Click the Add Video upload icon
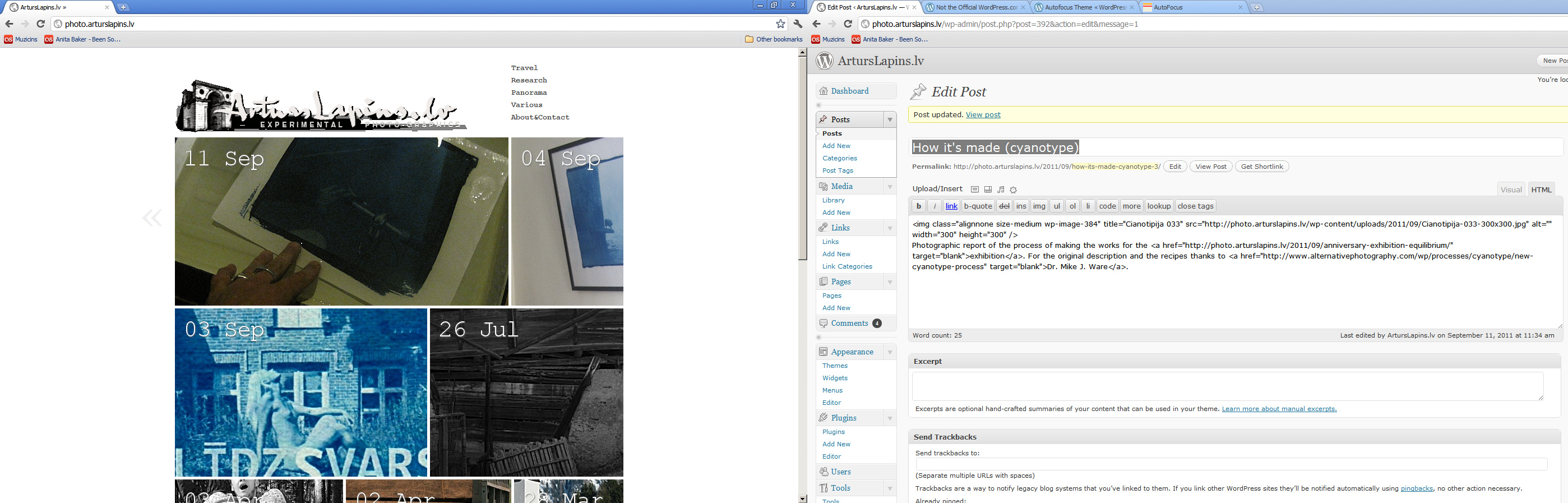1568x503 pixels. [x=988, y=190]
